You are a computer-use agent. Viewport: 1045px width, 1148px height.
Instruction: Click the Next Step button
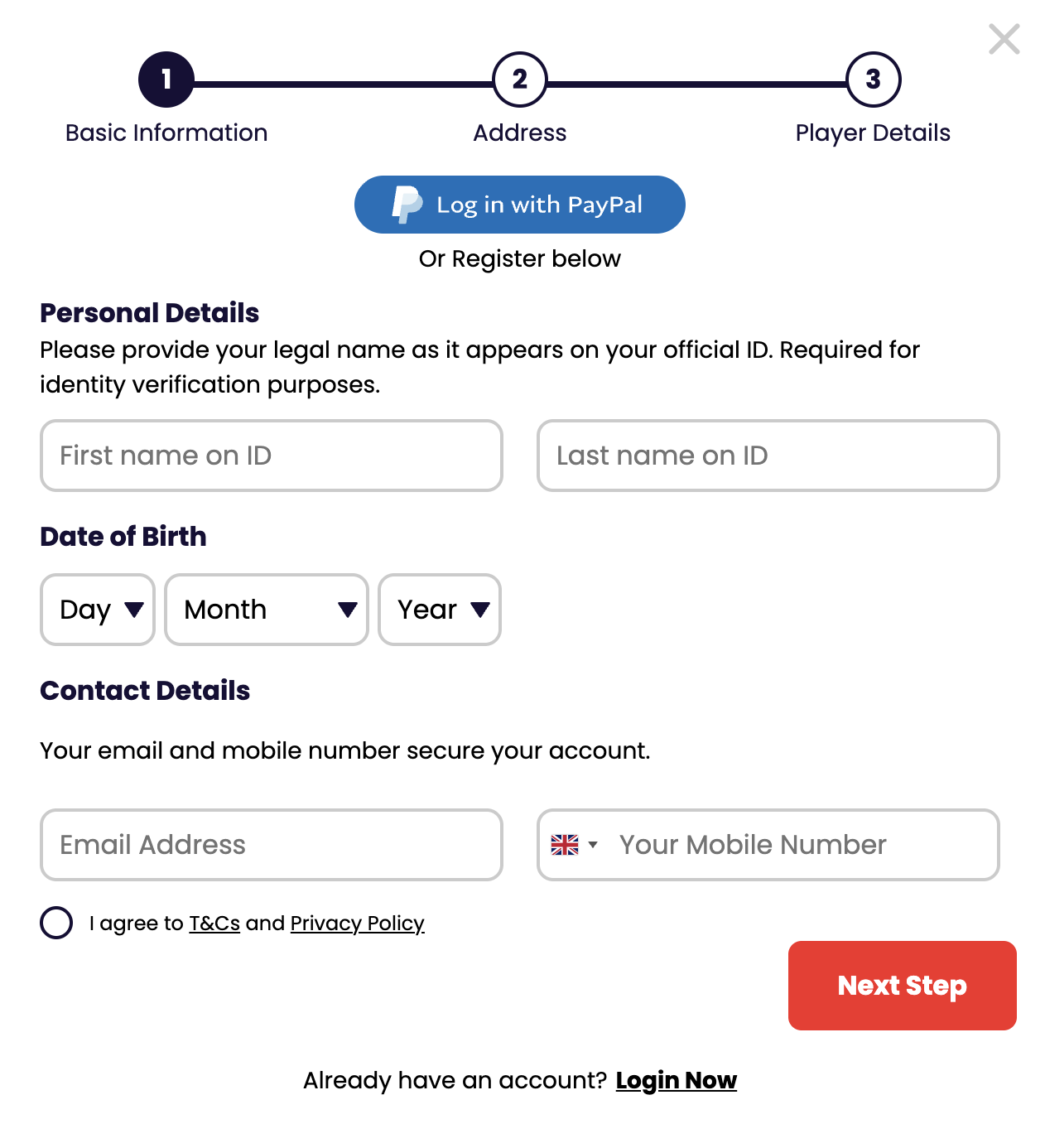[x=903, y=986]
